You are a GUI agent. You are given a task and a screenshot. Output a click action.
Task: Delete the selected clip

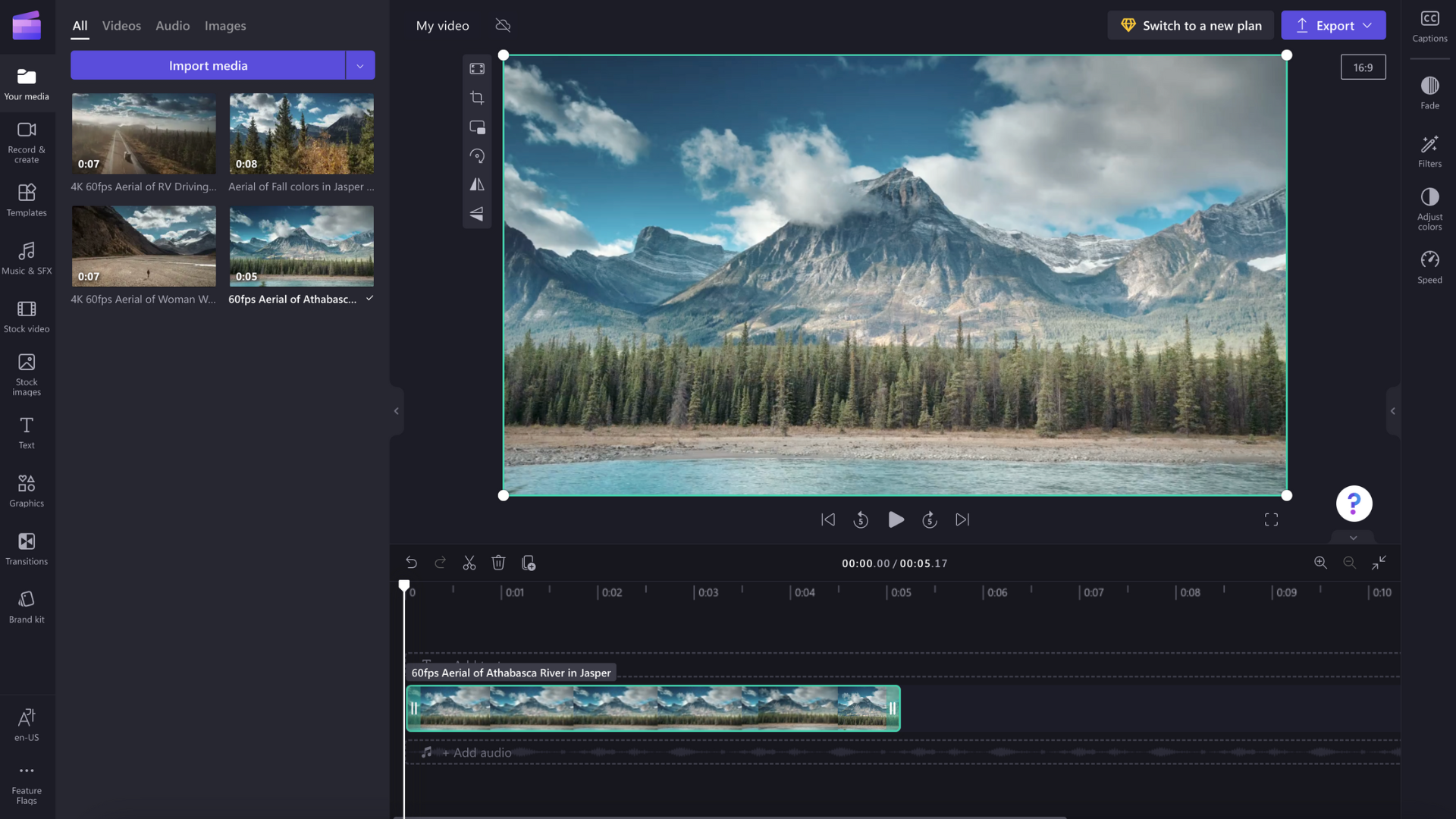point(498,563)
